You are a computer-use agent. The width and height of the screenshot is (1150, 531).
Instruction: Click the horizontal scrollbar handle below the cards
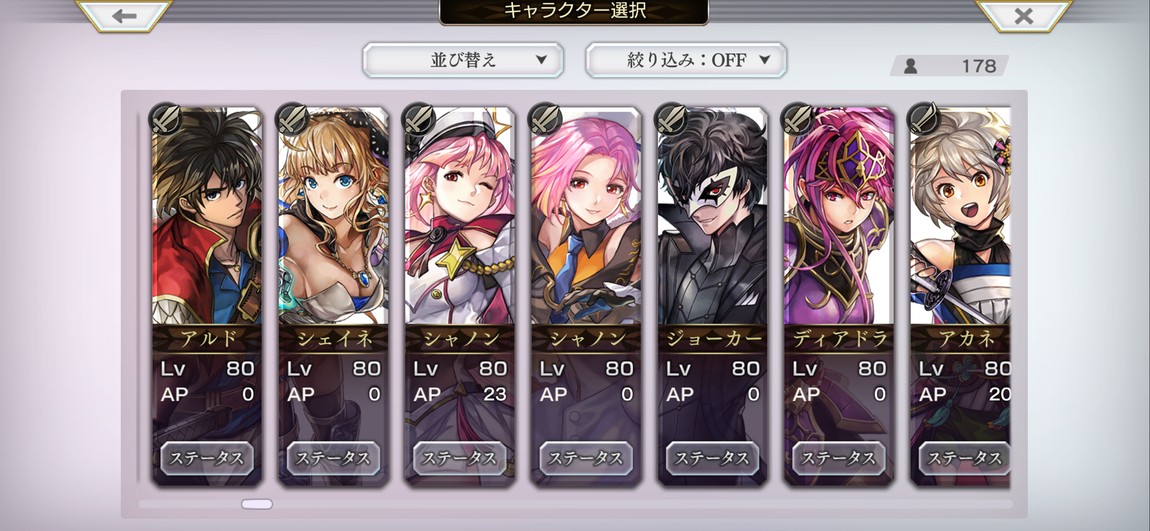click(257, 504)
